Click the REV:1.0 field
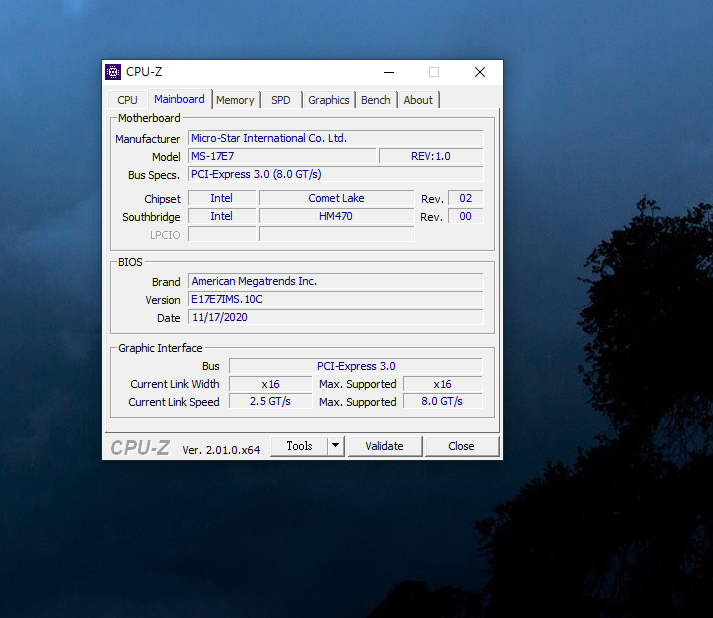The width and height of the screenshot is (713, 618). tap(431, 156)
